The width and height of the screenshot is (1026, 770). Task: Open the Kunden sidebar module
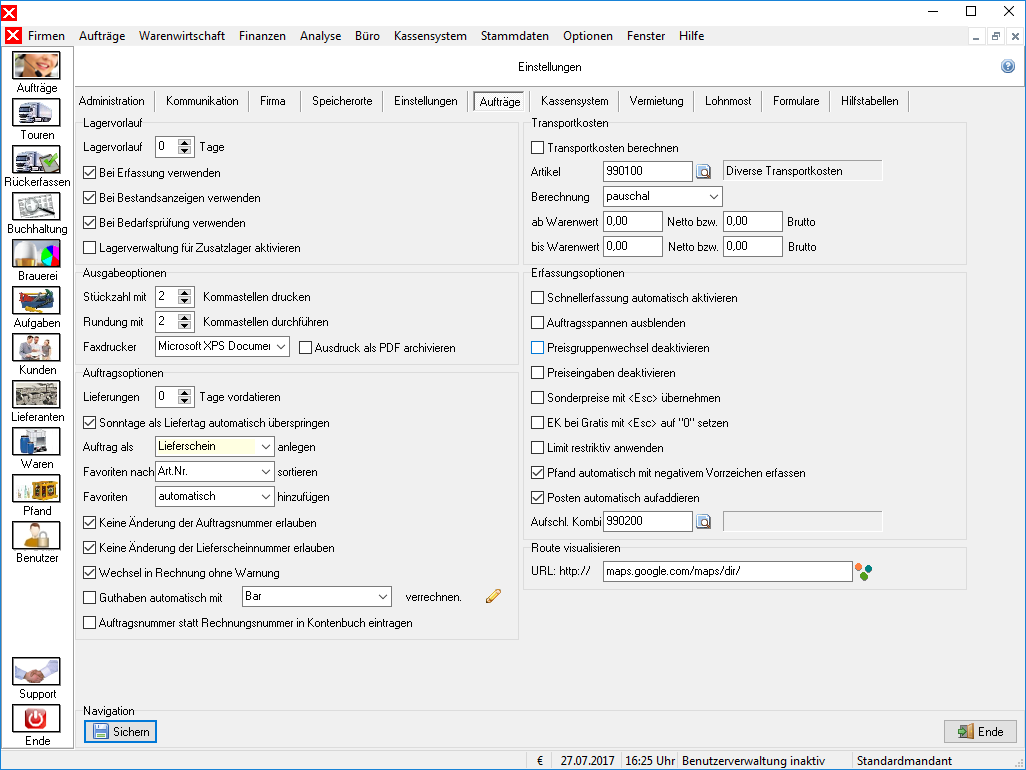(x=37, y=348)
